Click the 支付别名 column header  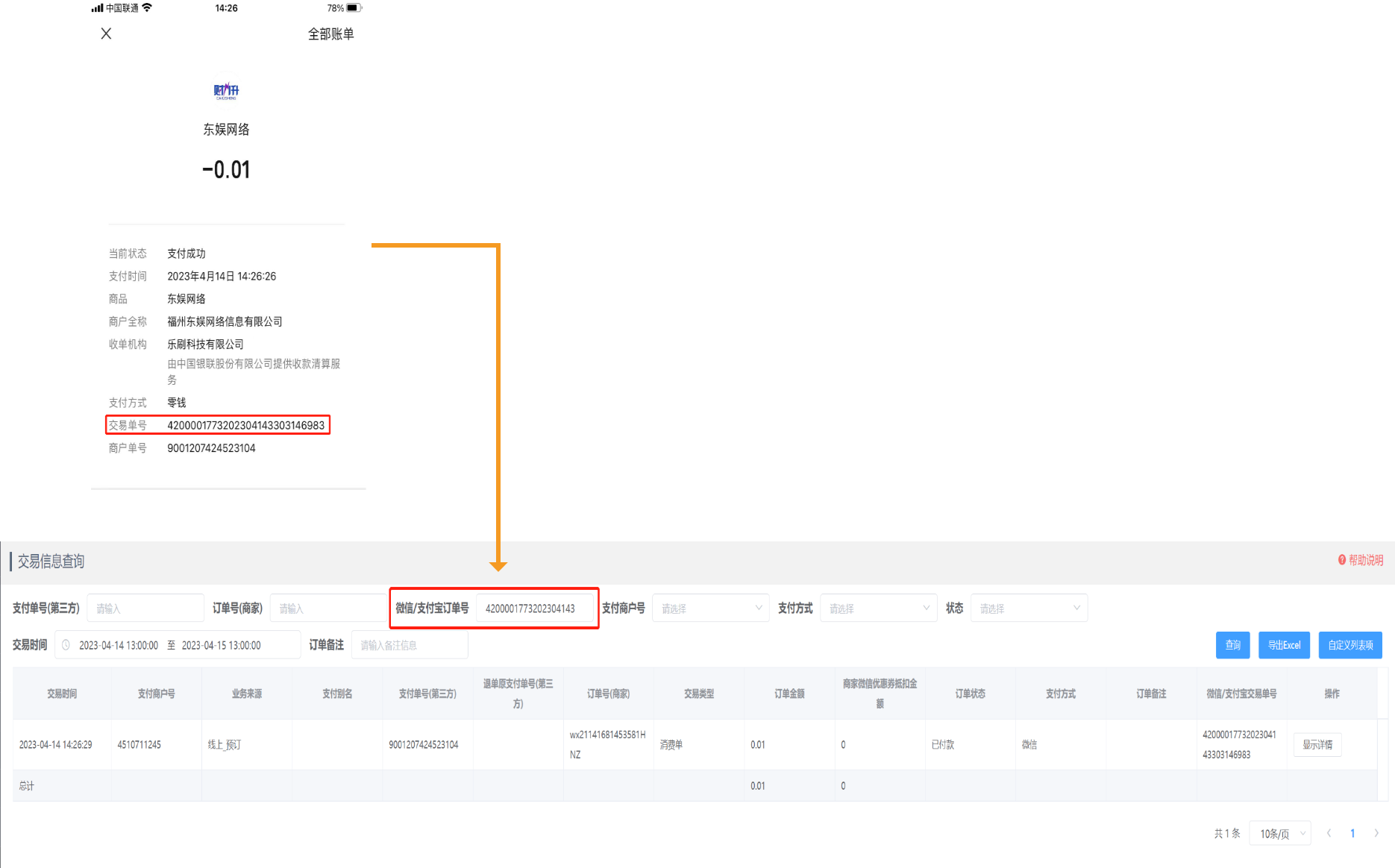(337, 694)
